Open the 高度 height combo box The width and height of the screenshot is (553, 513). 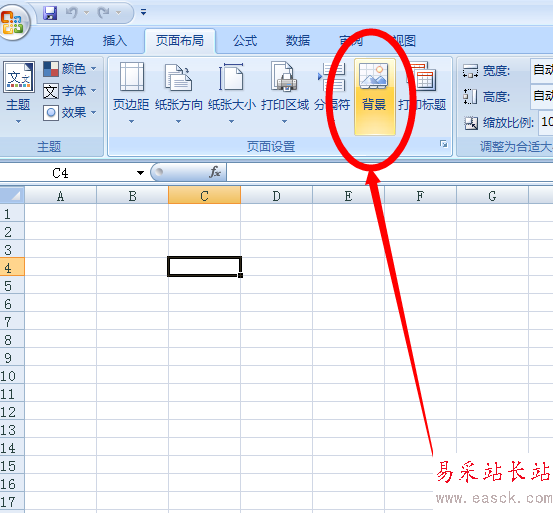click(541, 96)
